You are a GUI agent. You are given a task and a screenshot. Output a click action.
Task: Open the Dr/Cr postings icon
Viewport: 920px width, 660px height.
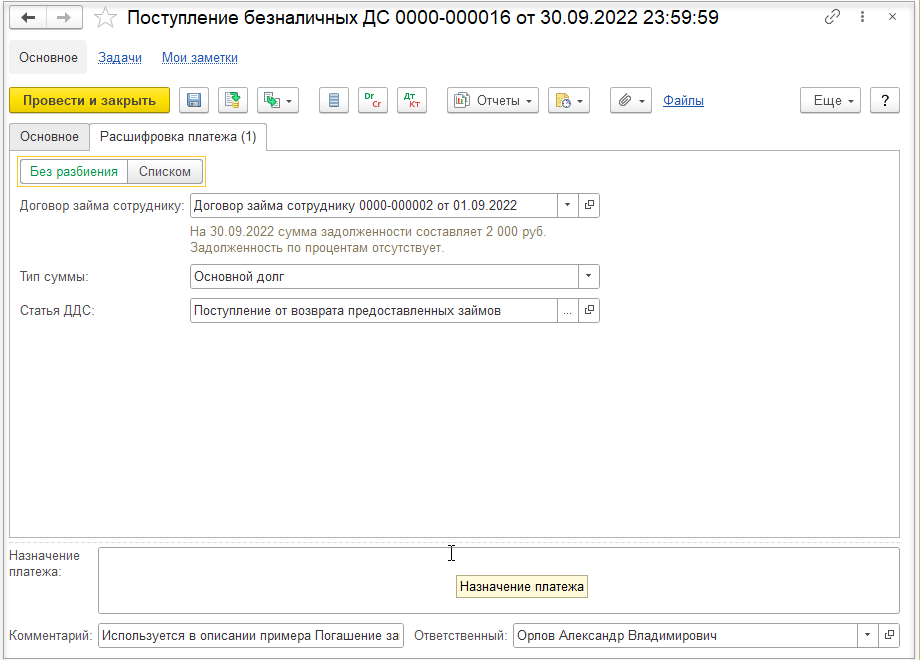pyautogui.click(x=373, y=100)
